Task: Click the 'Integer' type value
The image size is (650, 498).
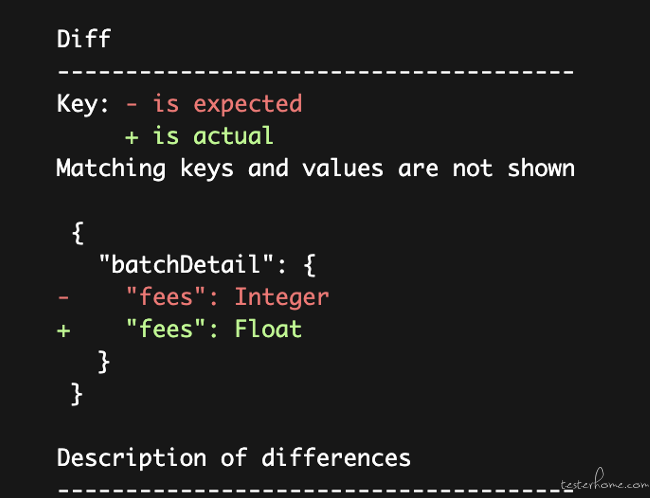Action: click(x=282, y=298)
